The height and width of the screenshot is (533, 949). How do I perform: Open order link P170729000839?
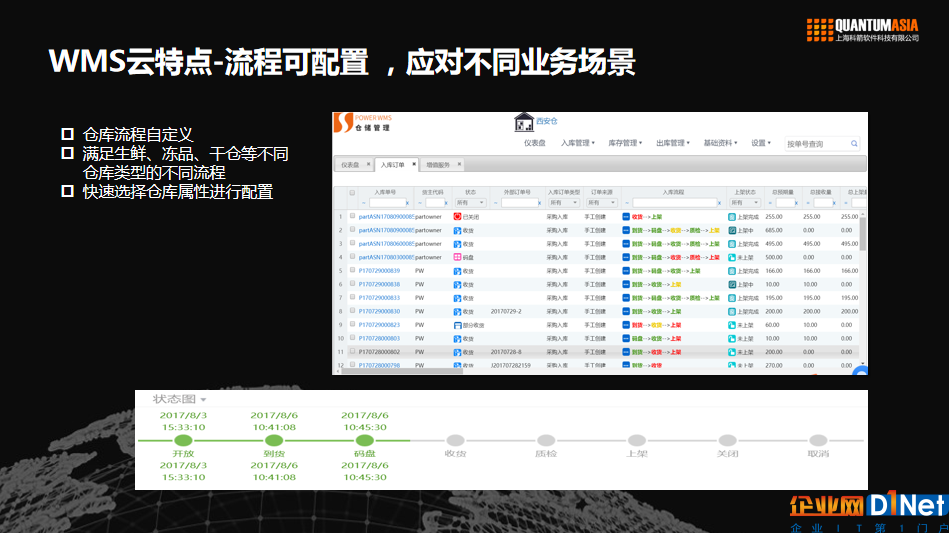coord(379,271)
